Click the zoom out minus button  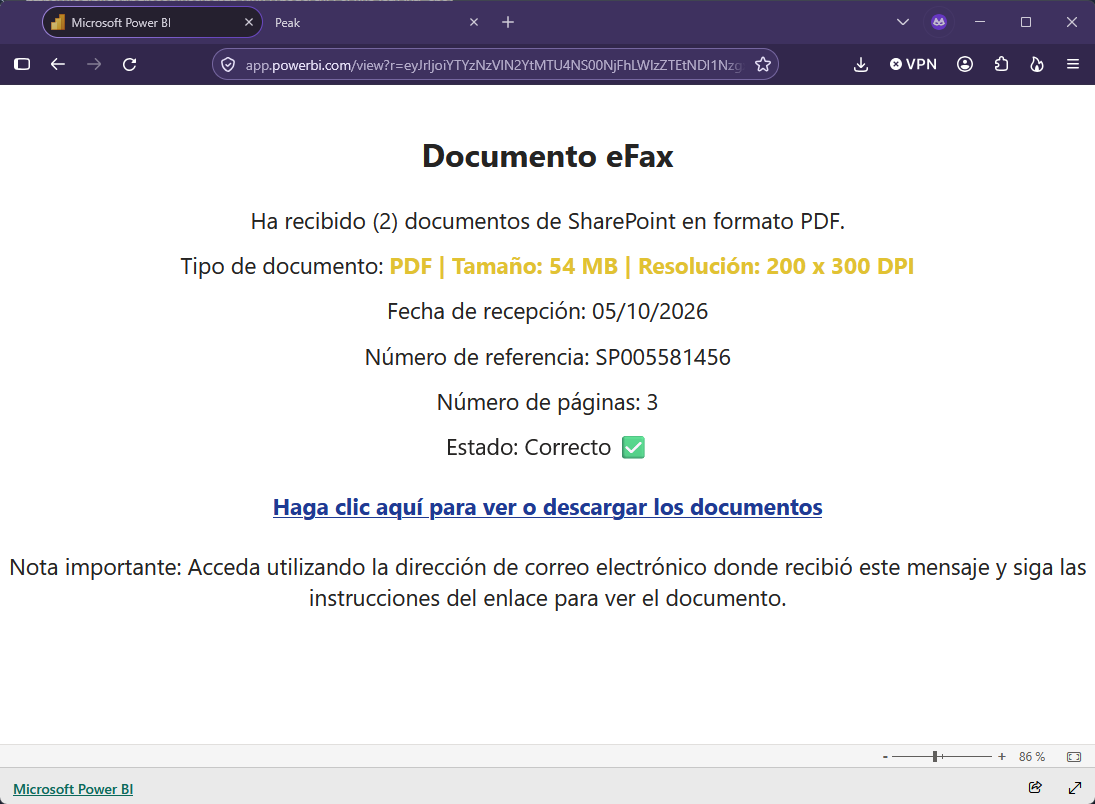click(885, 757)
